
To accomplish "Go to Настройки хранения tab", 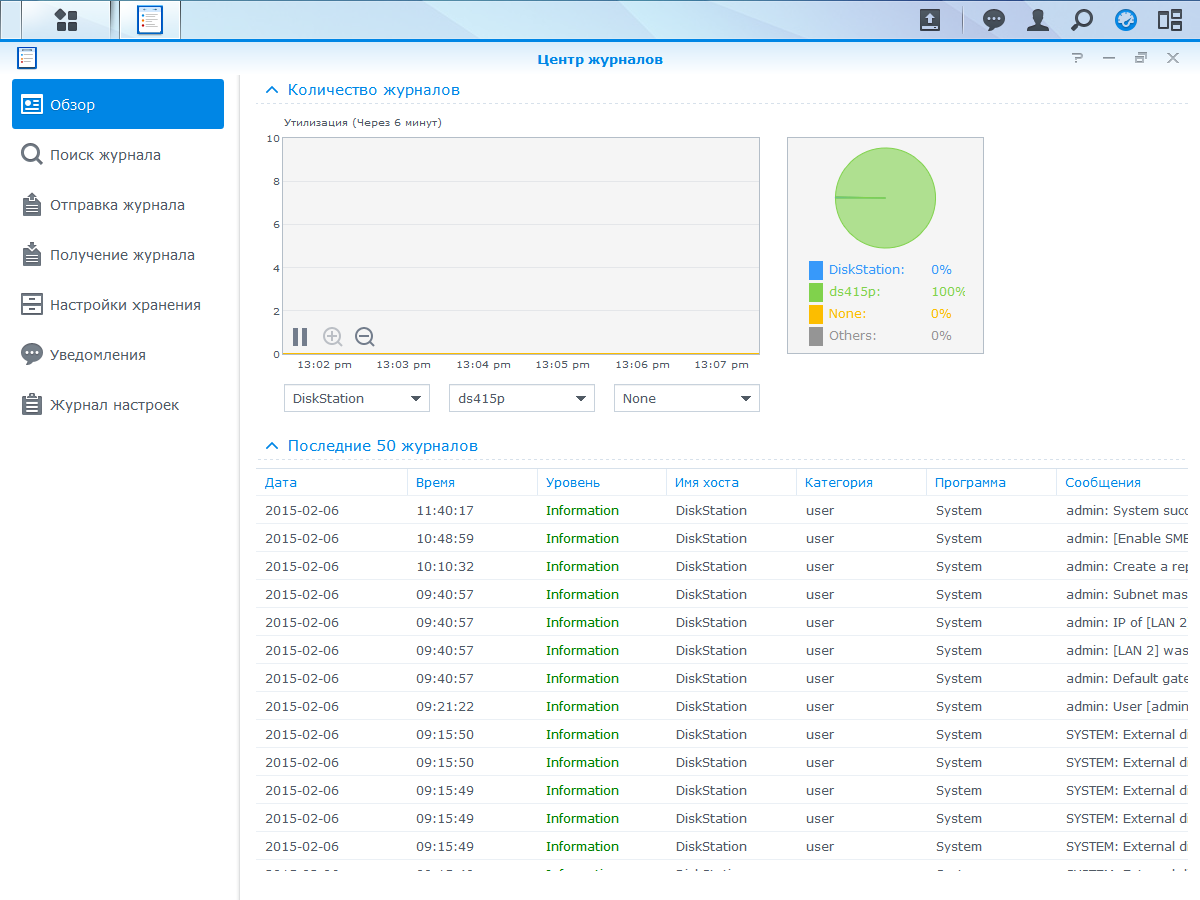I will click(125, 305).
